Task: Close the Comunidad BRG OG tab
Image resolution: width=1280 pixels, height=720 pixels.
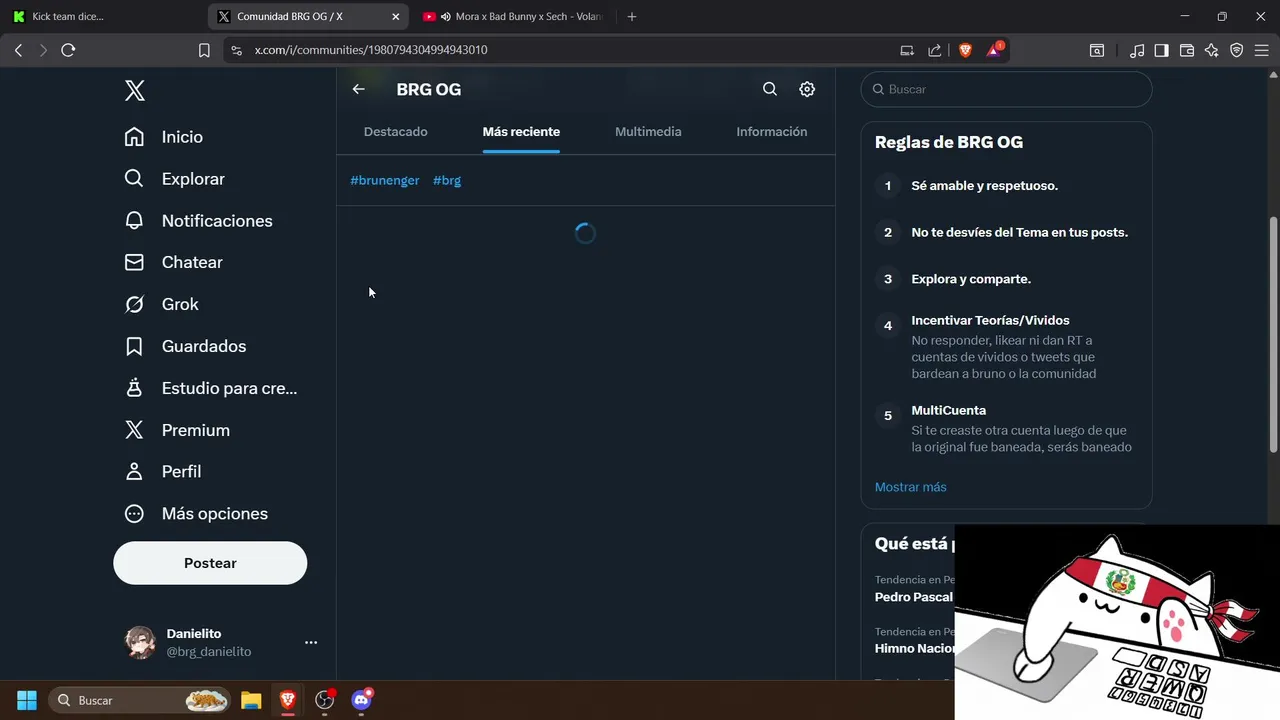Action: coord(396,16)
